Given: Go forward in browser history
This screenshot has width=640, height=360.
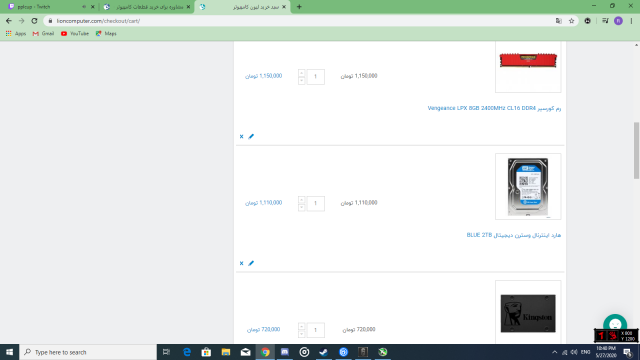Looking at the screenshot, I should click(22, 21).
